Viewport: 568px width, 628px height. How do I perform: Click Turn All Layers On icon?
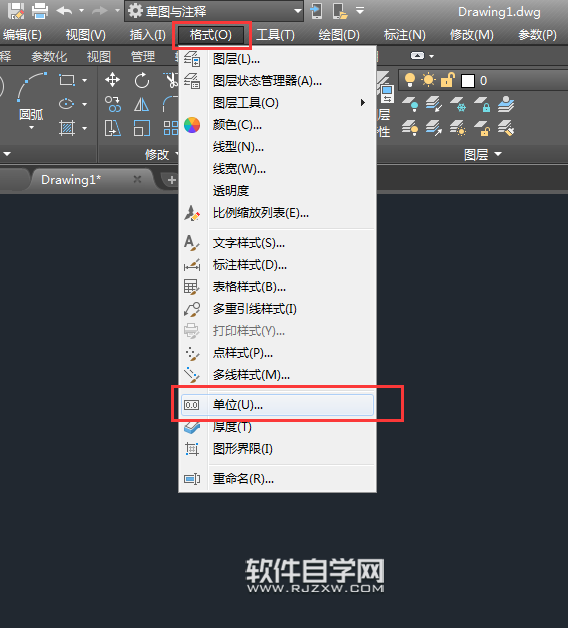[410, 129]
